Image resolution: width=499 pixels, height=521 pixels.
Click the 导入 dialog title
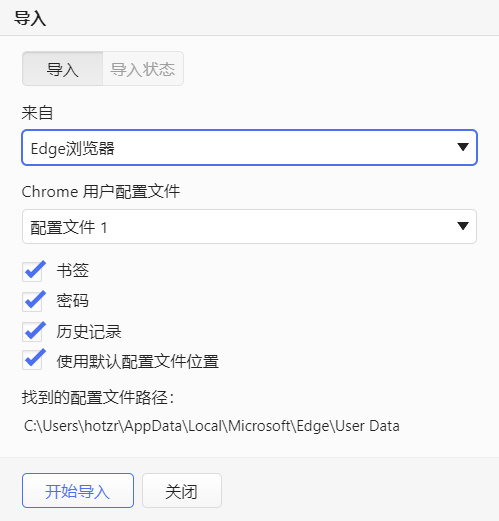(x=30, y=18)
